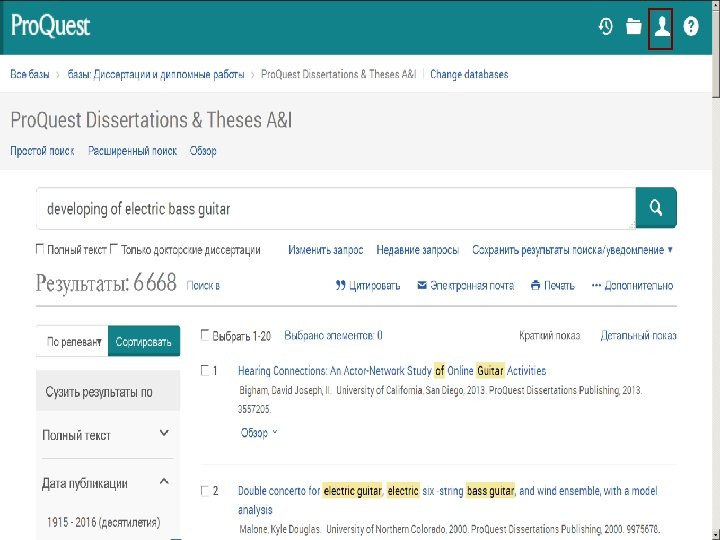
Task: Click the search query input field
Action: [336, 208]
